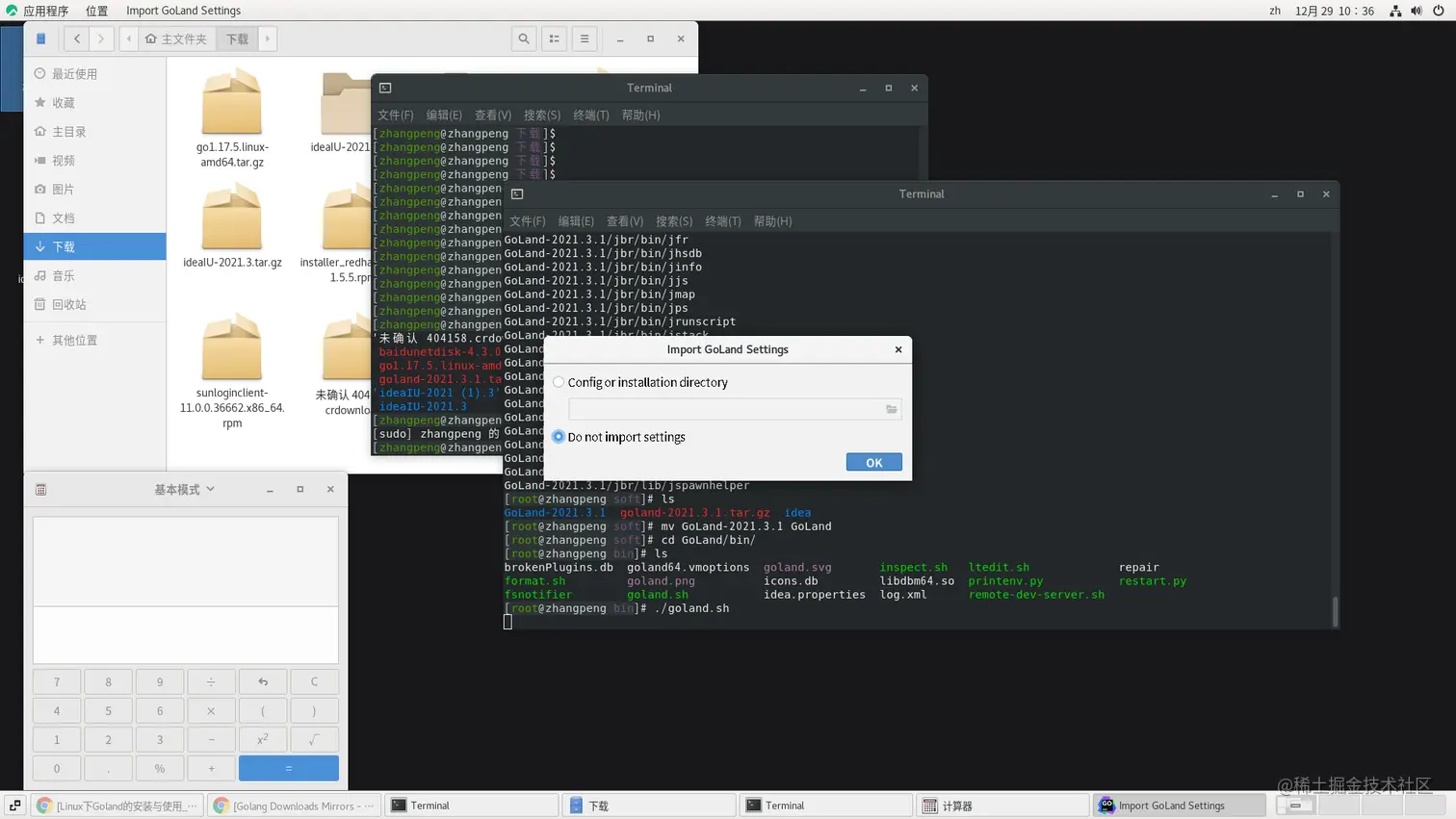Image resolution: width=1456 pixels, height=819 pixels.
Task: Click the browse folder icon in dialog
Action: 892,409
